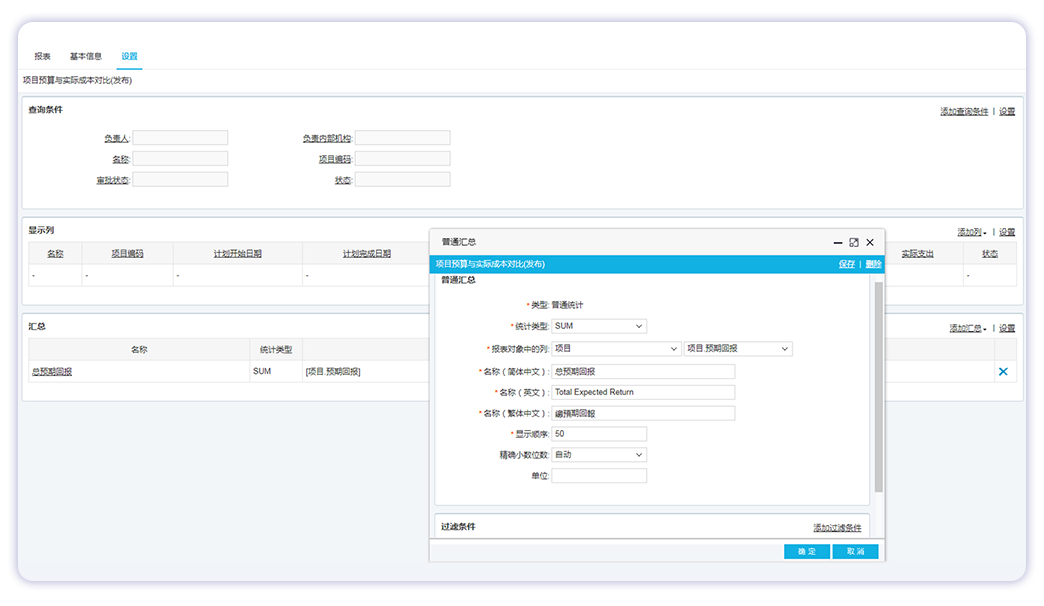Open the 项目.预期回报 column dropdown
Viewport: 1044px width, 606px height.
coord(737,348)
